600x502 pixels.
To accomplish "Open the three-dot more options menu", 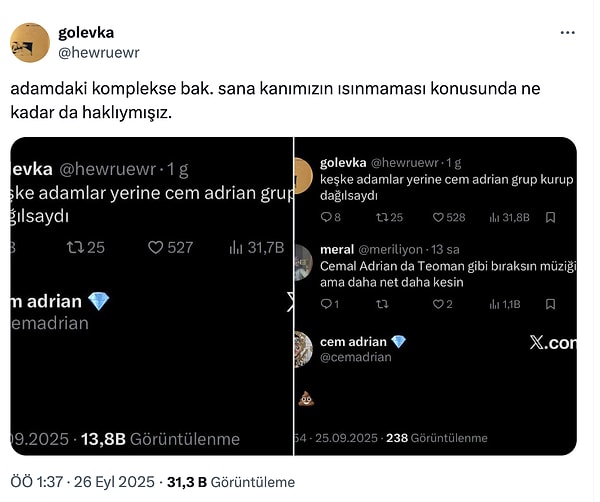I will click(x=568, y=32).
